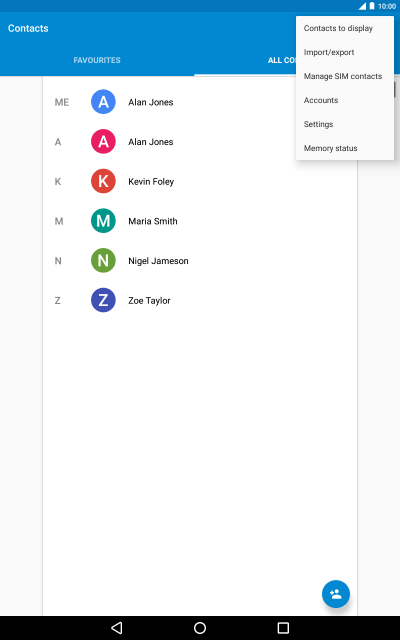
Task: Tap the Android home circle button
Action: (x=200, y=628)
